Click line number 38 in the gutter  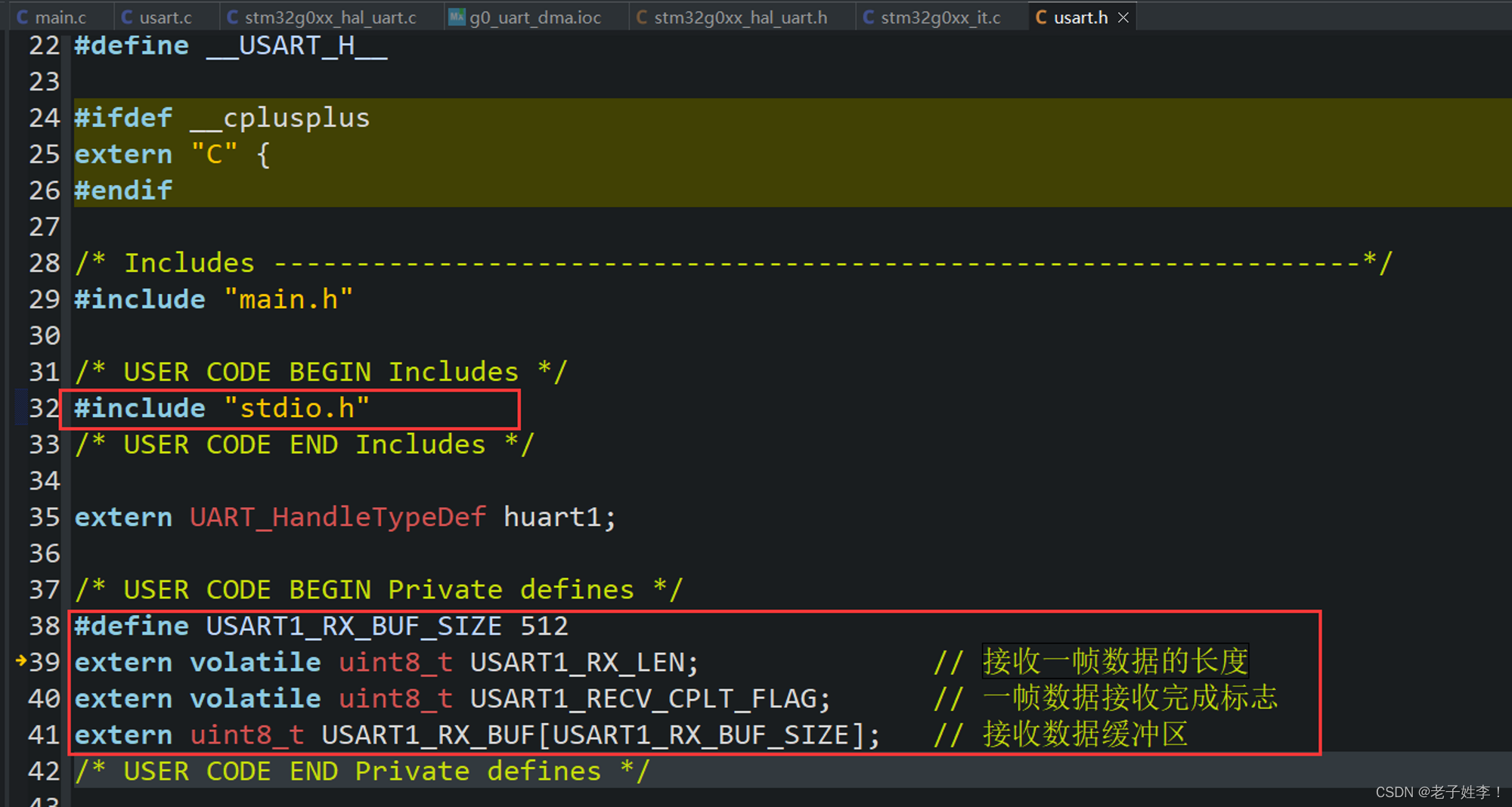tap(44, 626)
